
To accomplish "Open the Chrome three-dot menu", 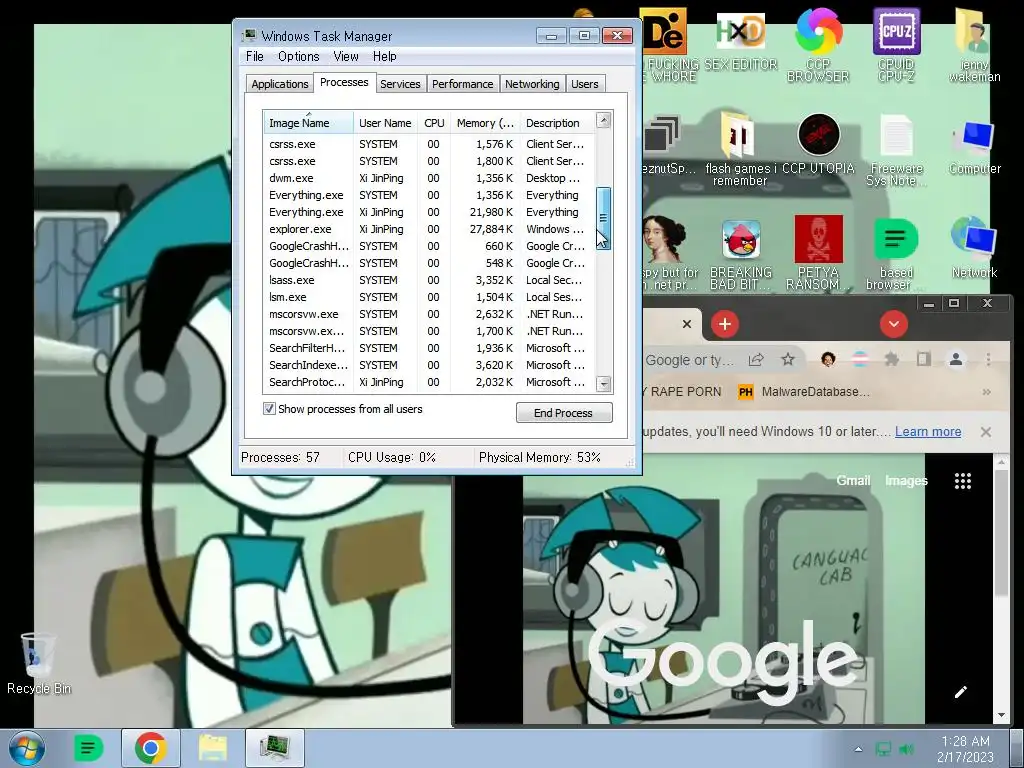I will pyautogui.click(x=988, y=359).
